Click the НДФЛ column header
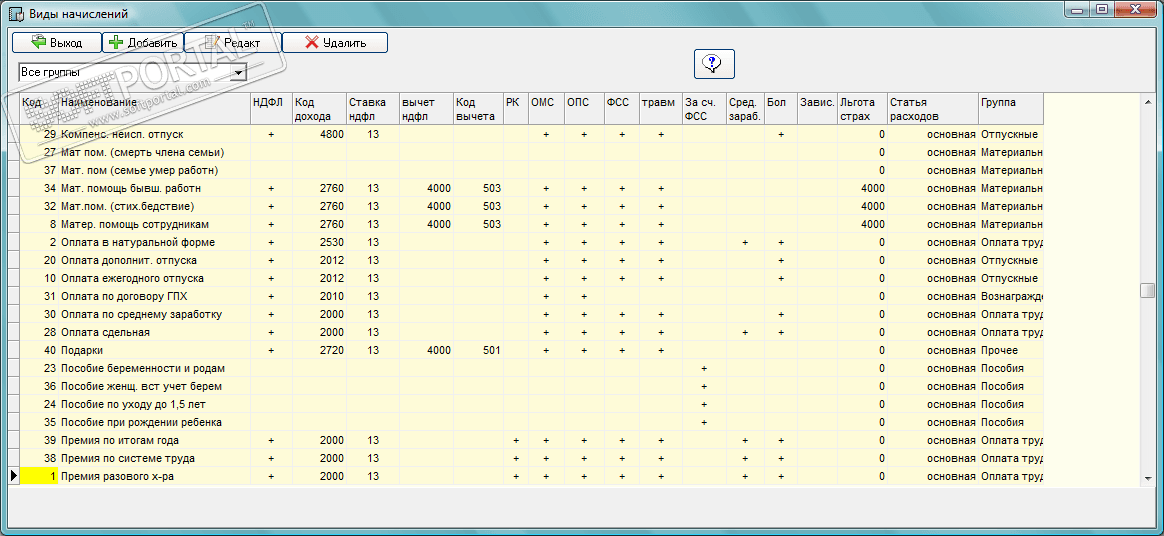This screenshot has width=1164, height=536. [x=271, y=108]
